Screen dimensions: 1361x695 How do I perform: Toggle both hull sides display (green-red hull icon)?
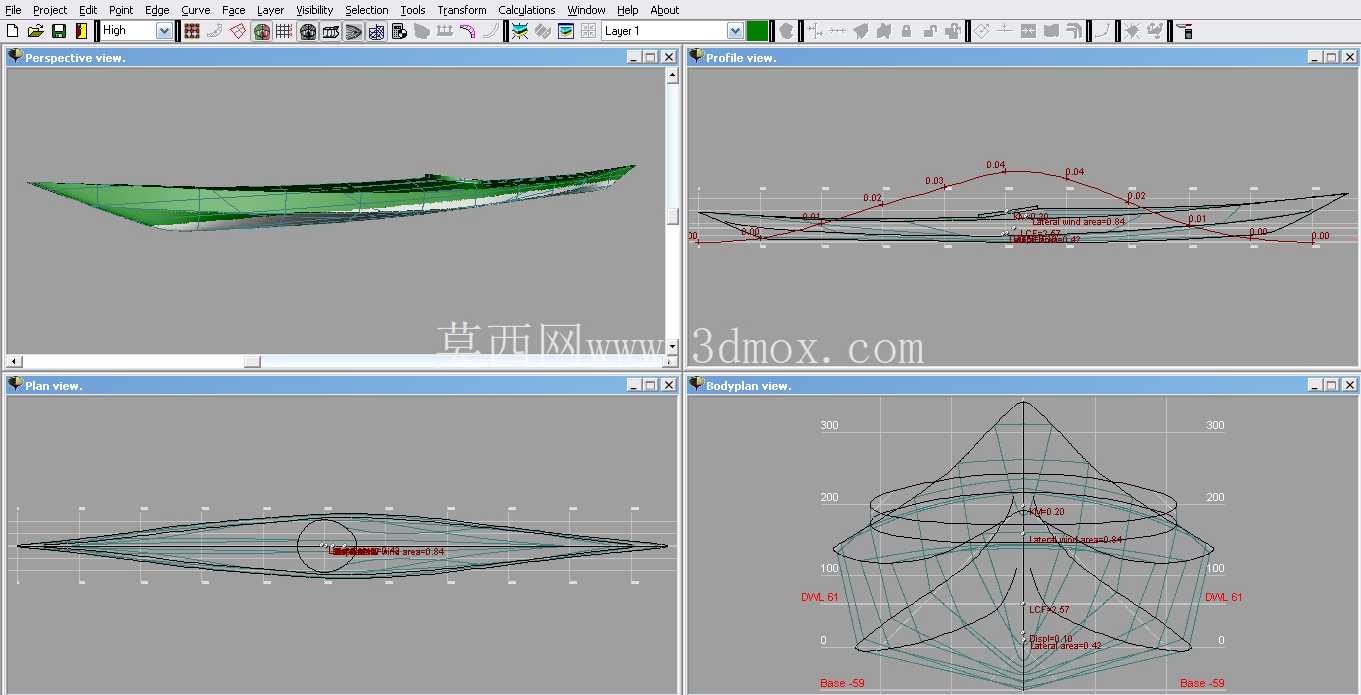pyautogui.click(x=261, y=31)
